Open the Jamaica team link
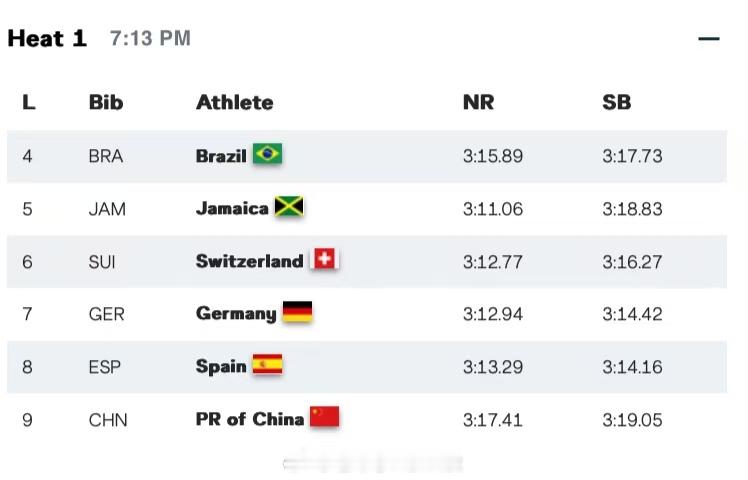The image size is (748, 480). pos(232,209)
